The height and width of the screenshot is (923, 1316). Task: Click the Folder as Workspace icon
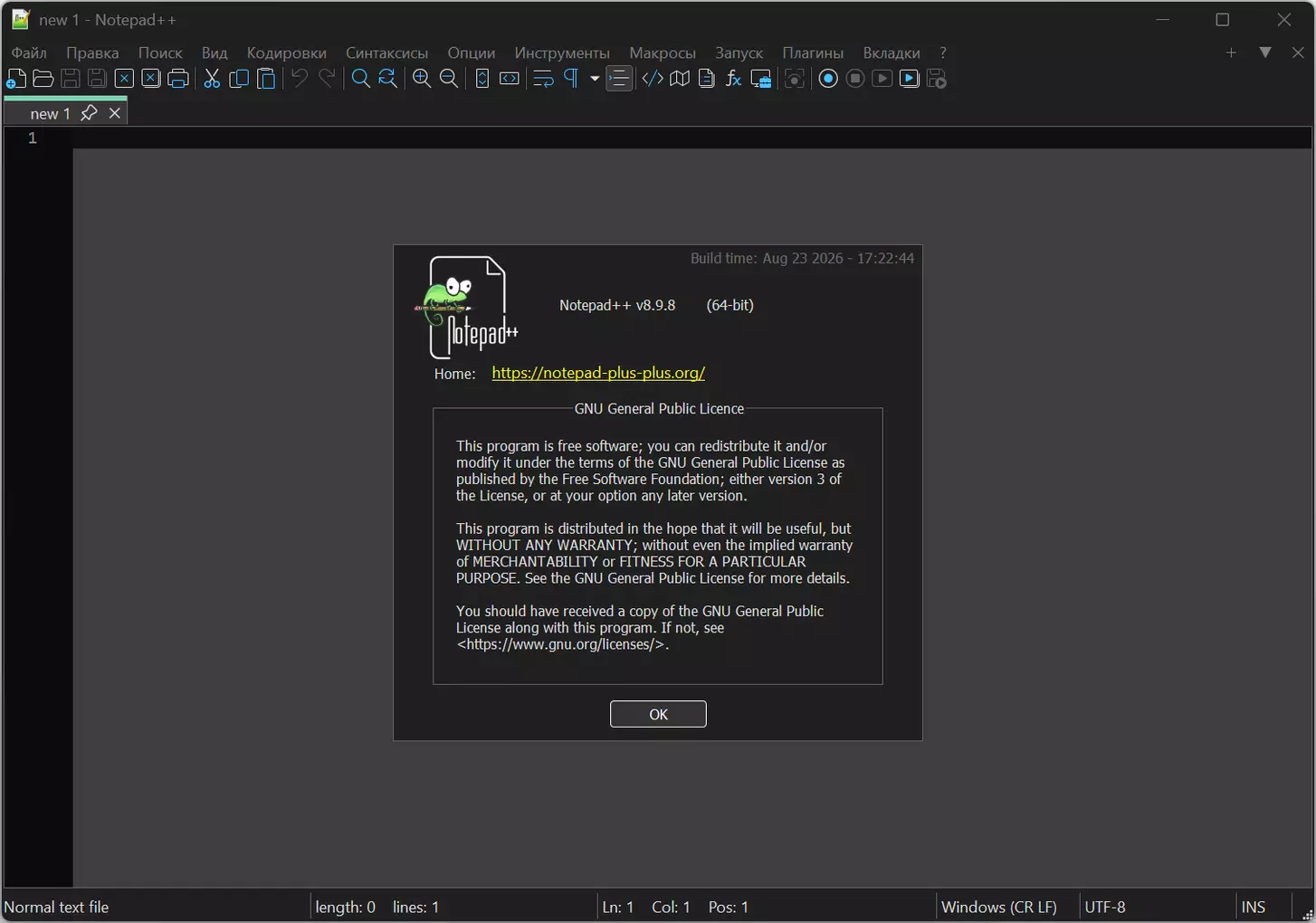(761, 79)
